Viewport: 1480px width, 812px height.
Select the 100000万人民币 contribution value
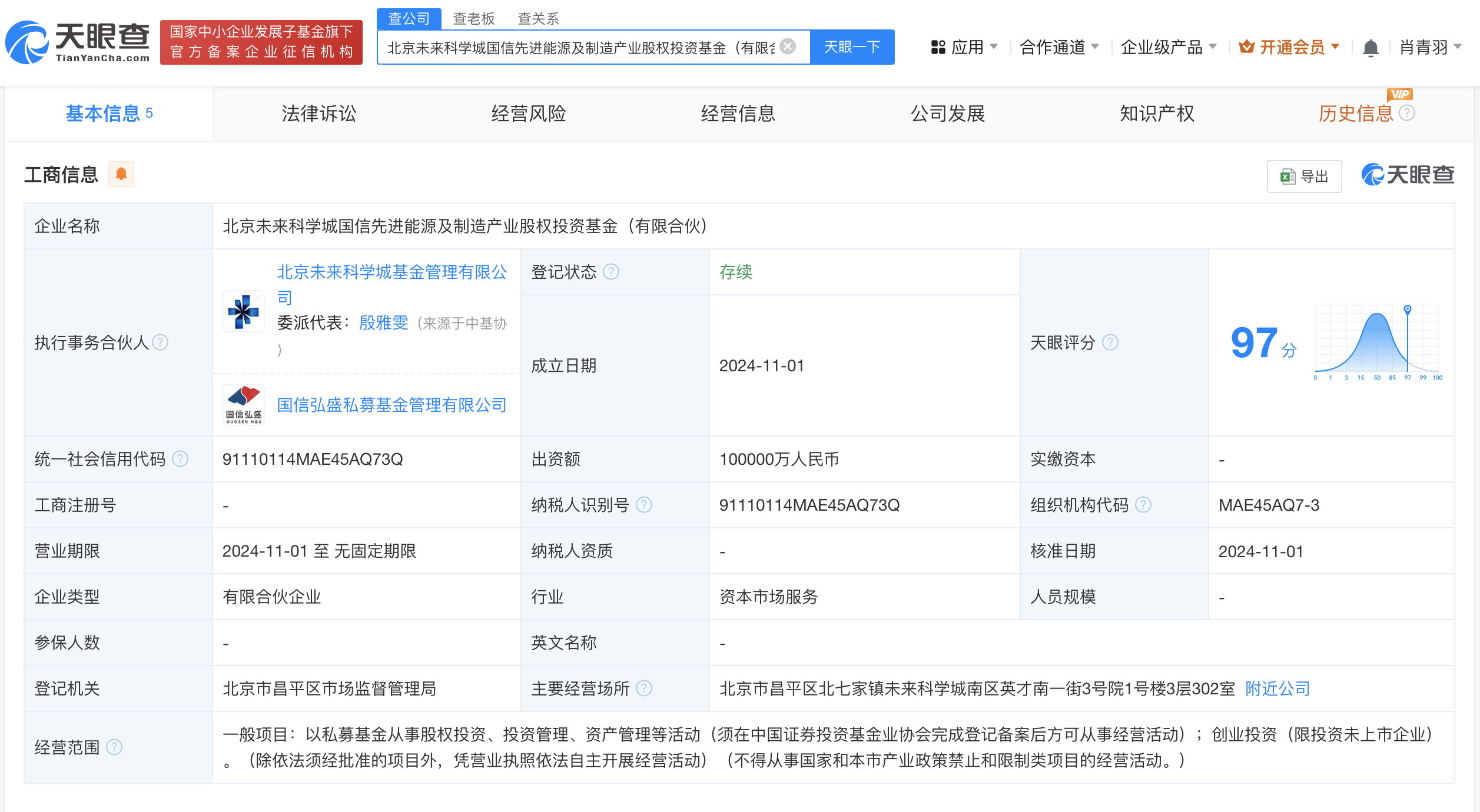(x=779, y=459)
